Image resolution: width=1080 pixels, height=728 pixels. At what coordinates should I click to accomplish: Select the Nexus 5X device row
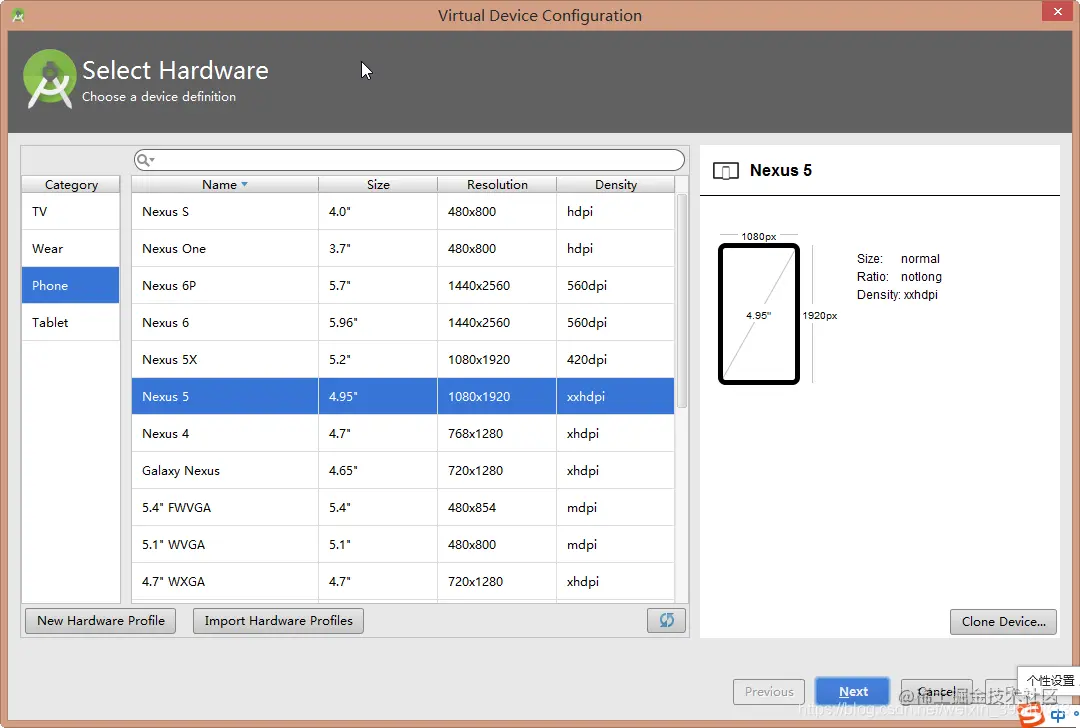[x=403, y=360]
